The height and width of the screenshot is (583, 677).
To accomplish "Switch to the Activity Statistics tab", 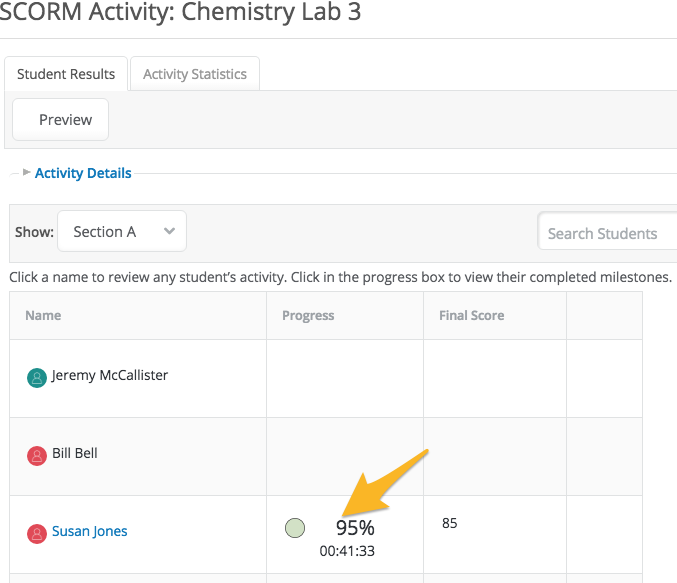I will click(x=195, y=74).
